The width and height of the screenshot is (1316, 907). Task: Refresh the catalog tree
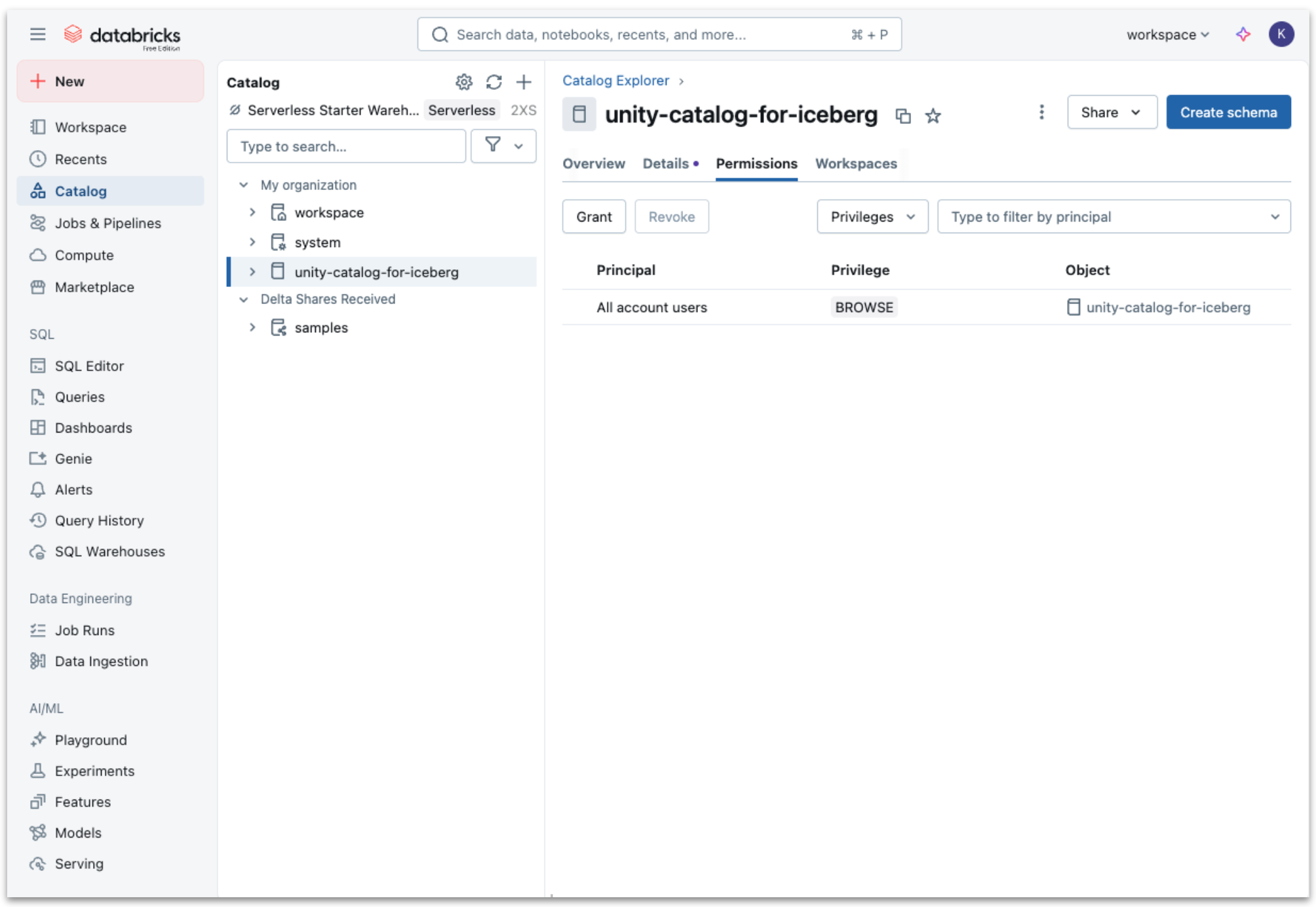(494, 82)
